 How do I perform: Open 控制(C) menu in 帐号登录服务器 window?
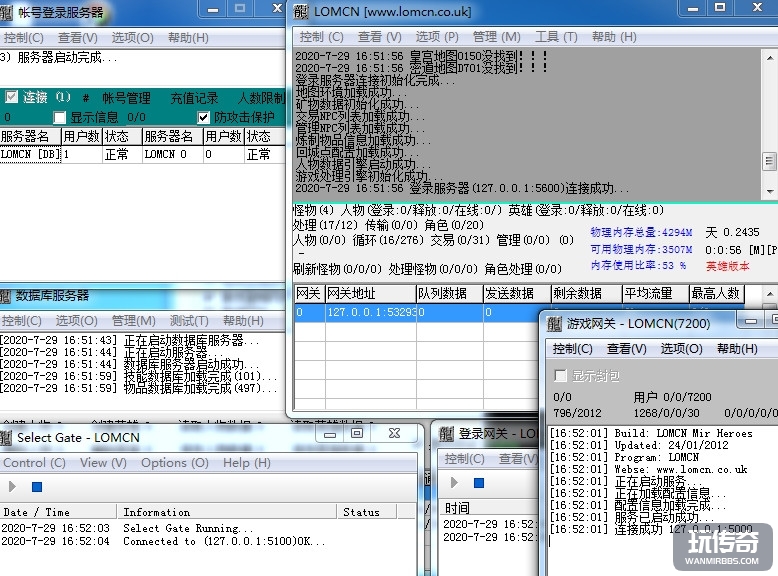point(23,38)
